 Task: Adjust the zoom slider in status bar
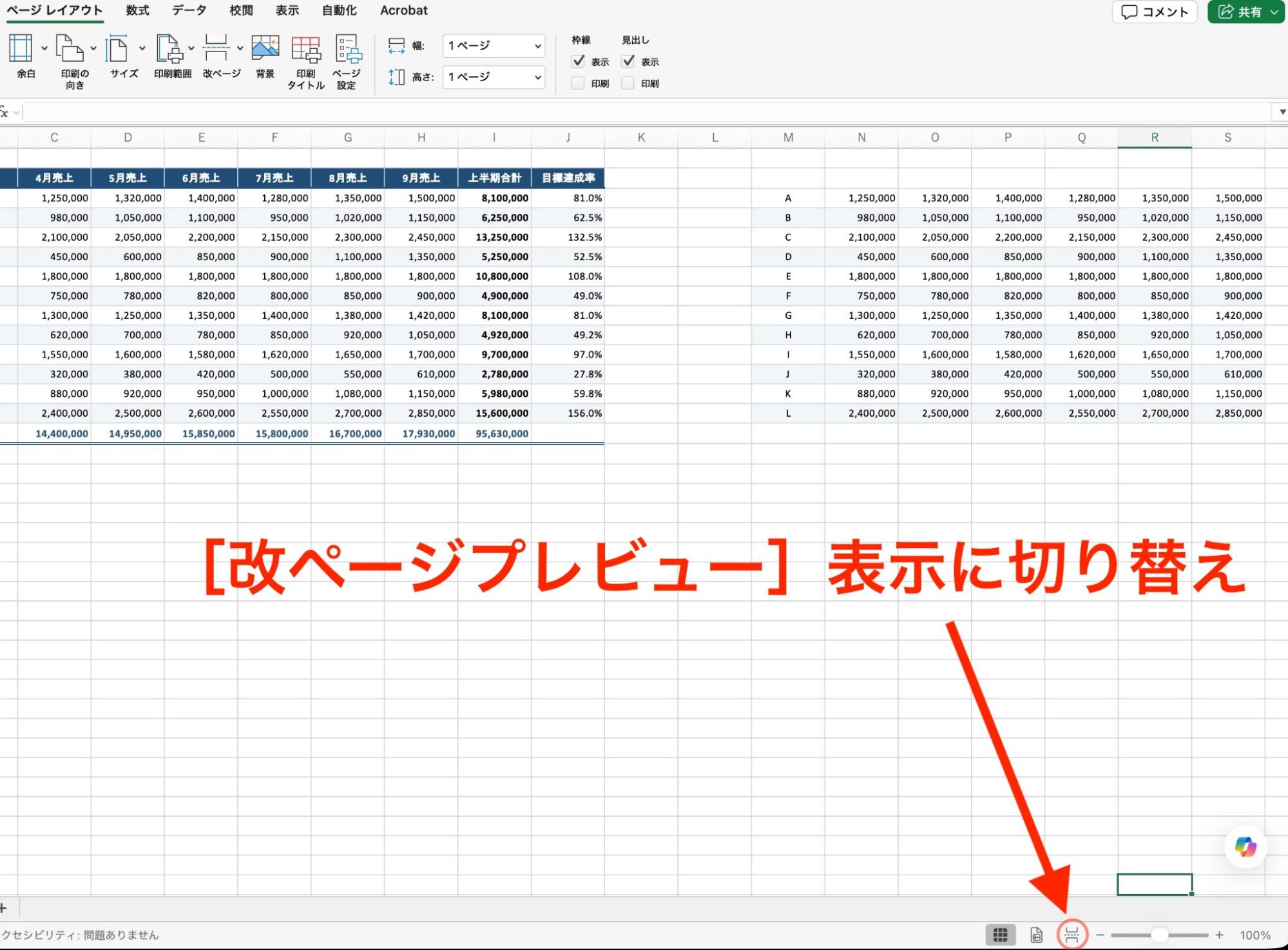point(1159,935)
